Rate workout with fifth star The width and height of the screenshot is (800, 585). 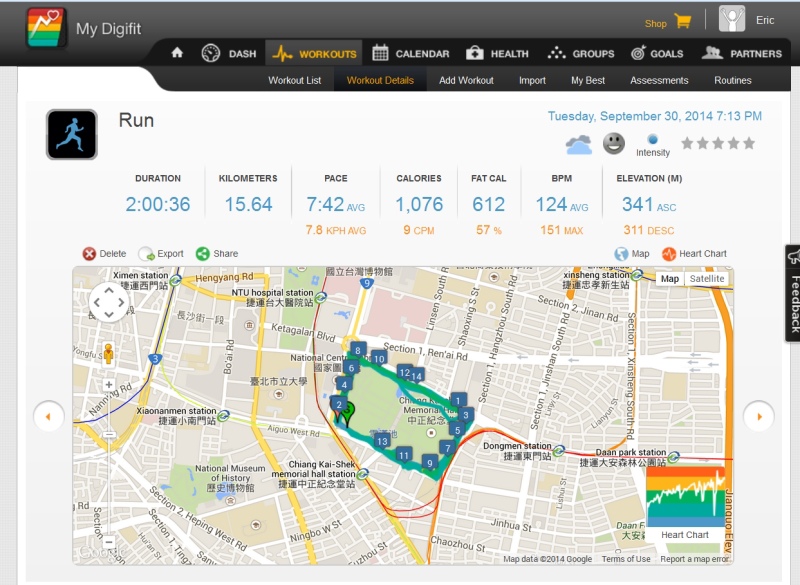749,143
